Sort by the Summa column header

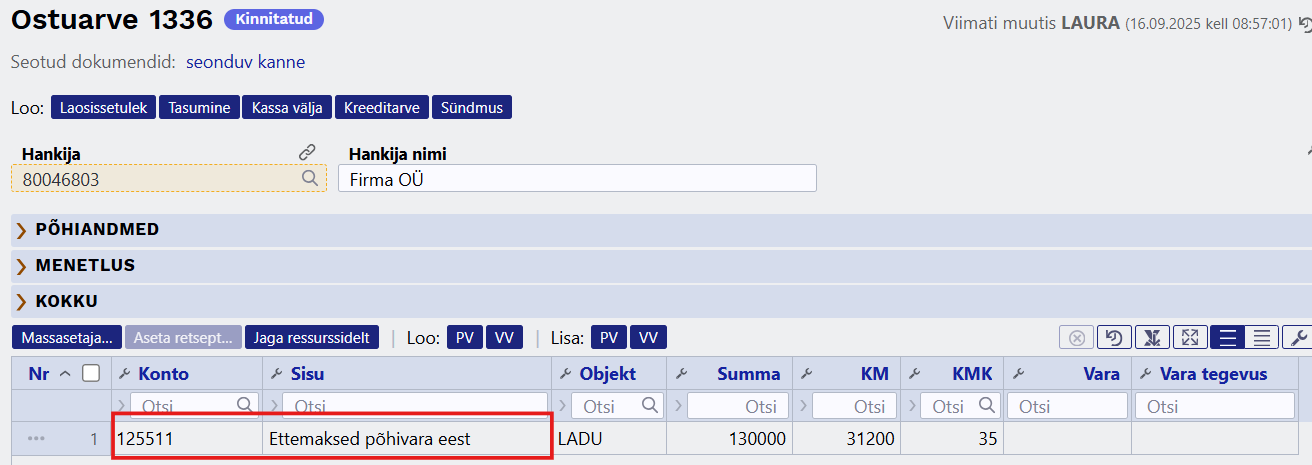pos(748,374)
